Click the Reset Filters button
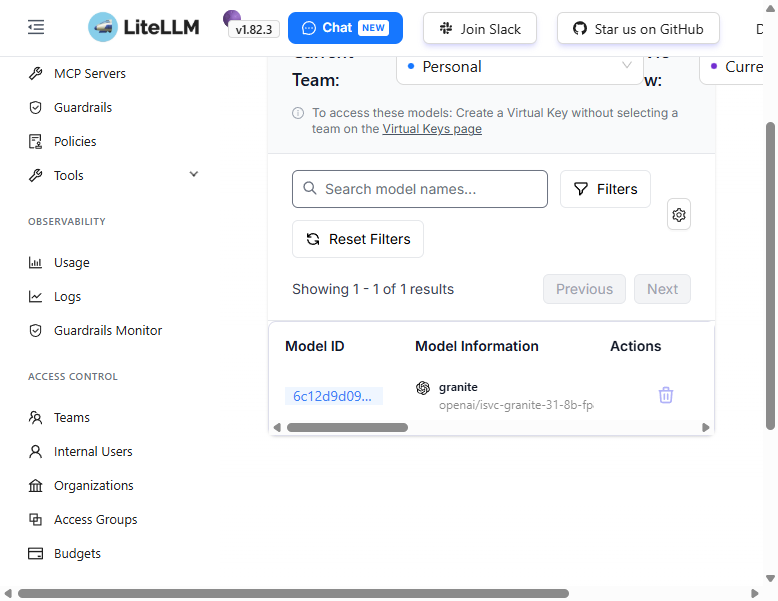Viewport: 778px width, 601px height. tap(358, 239)
